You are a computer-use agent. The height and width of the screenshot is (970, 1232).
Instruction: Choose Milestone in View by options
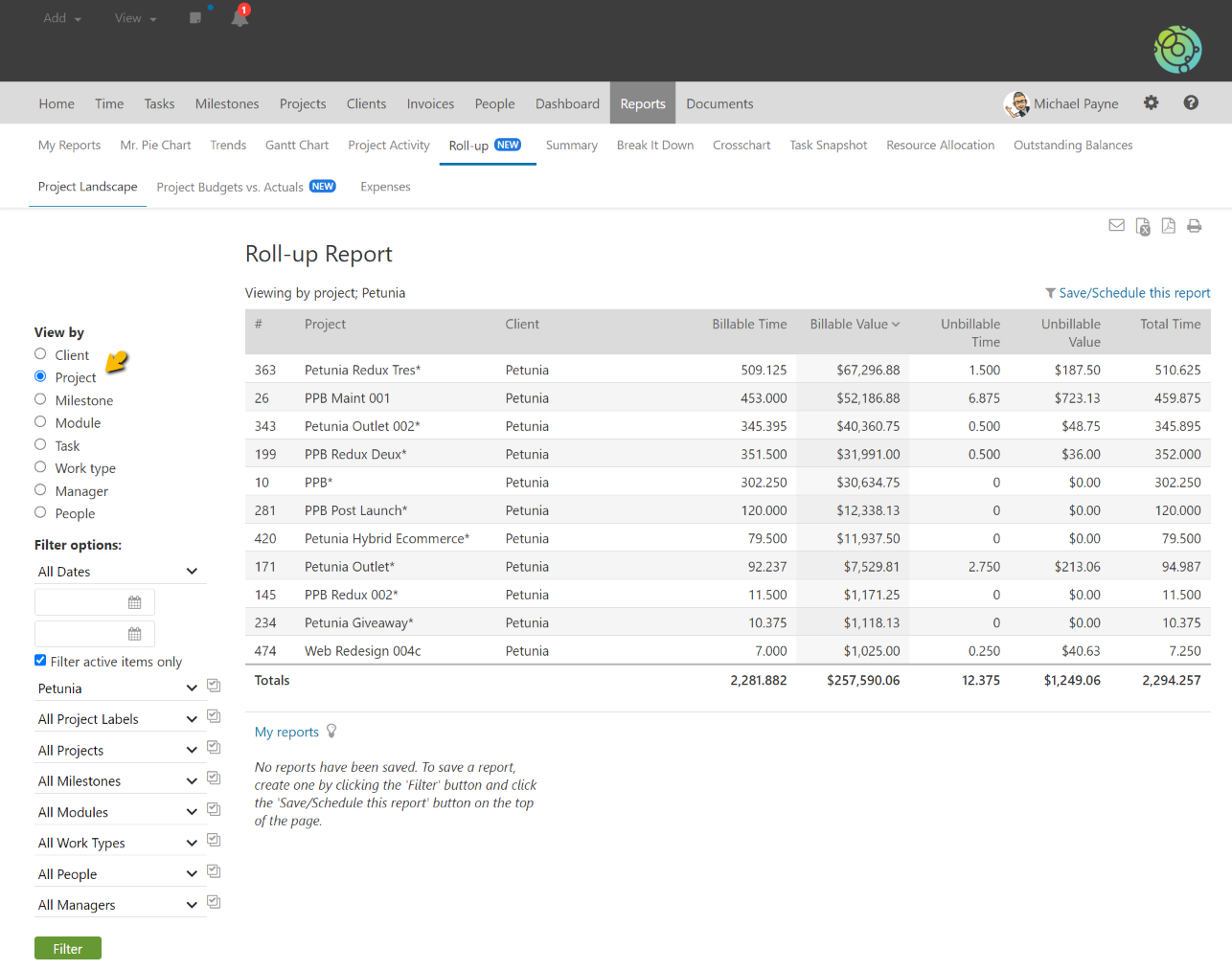pos(40,399)
